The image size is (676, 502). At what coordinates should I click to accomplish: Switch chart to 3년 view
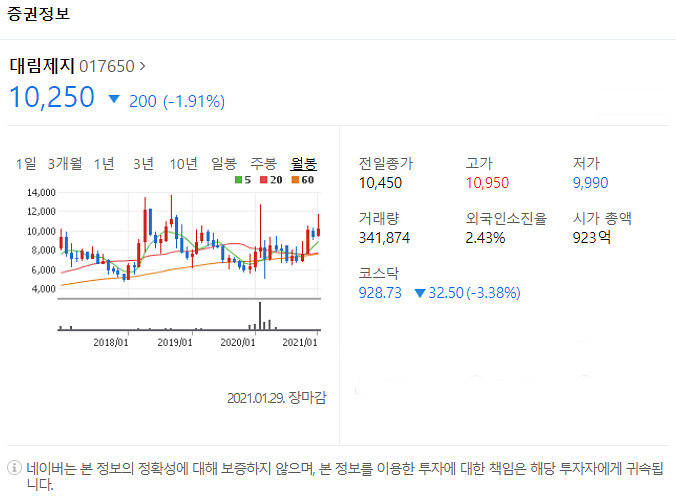point(143,164)
